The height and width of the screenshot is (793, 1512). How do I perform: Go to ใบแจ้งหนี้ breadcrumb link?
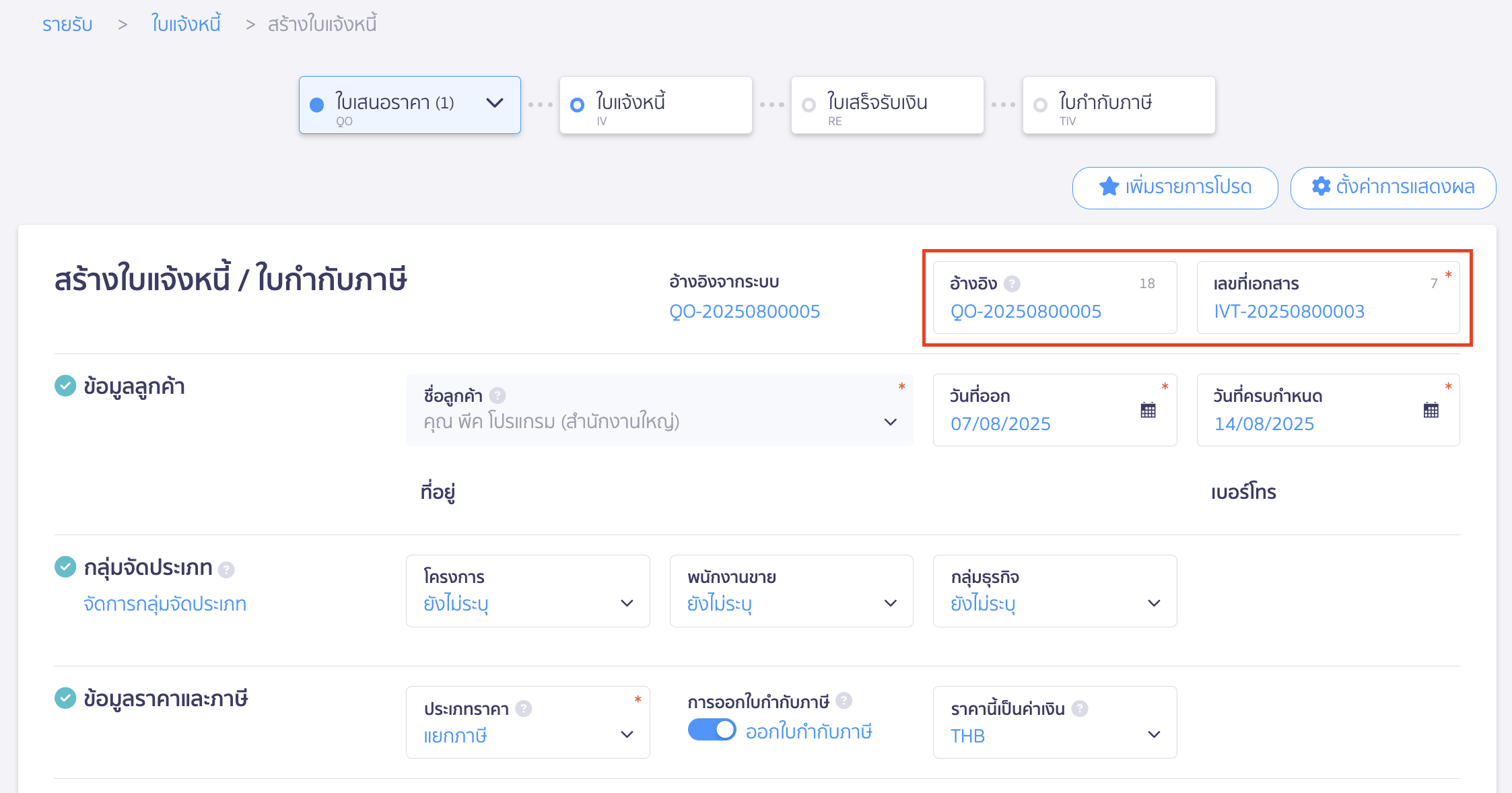pyautogui.click(x=186, y=25)
